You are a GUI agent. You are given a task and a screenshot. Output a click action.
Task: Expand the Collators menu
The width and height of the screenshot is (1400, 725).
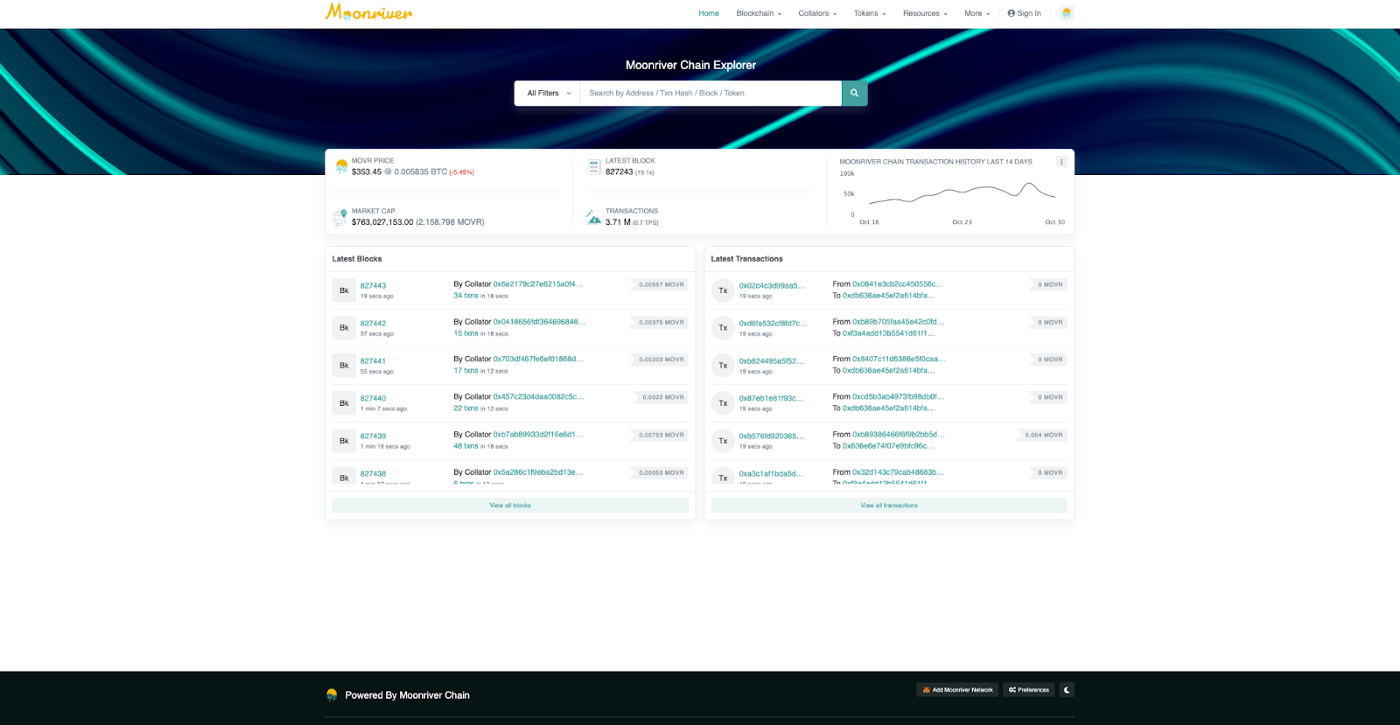coord(817,13)
